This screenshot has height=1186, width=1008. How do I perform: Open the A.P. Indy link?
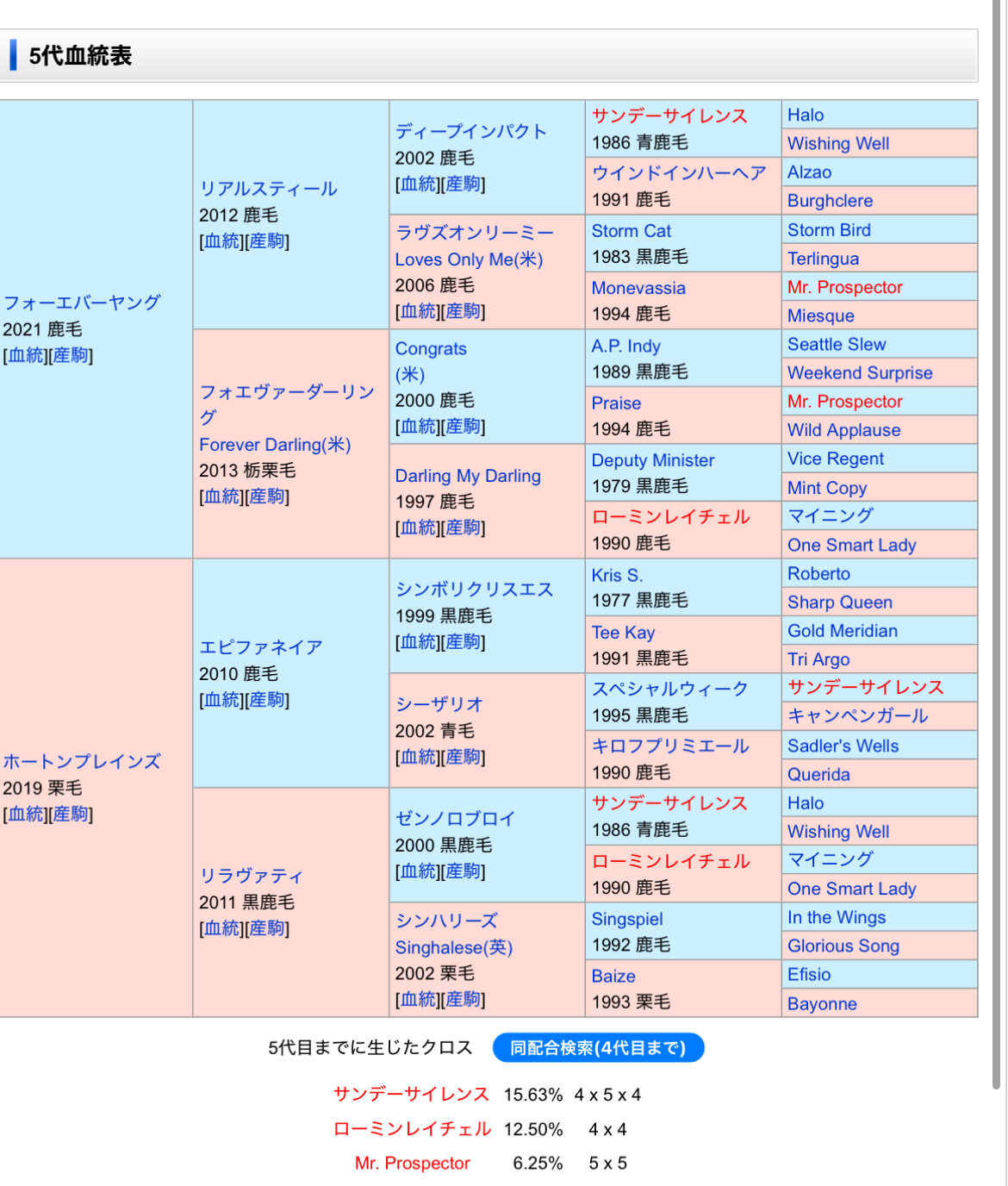626,346
